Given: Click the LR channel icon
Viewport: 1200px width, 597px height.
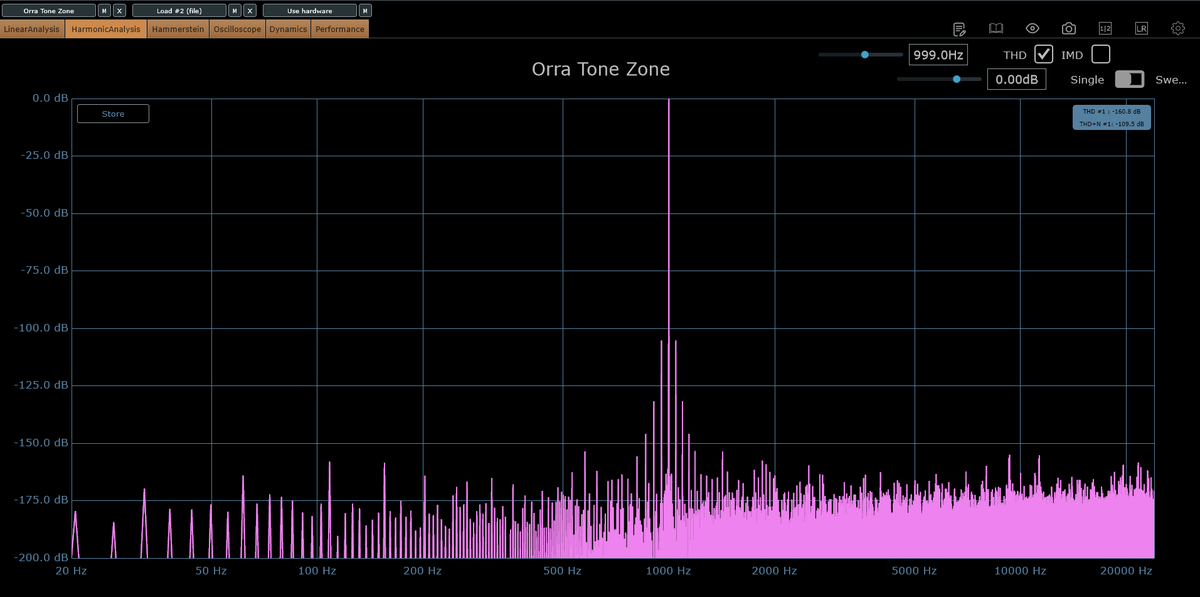Looking at the screenshot, I should tap(1141, 29).
